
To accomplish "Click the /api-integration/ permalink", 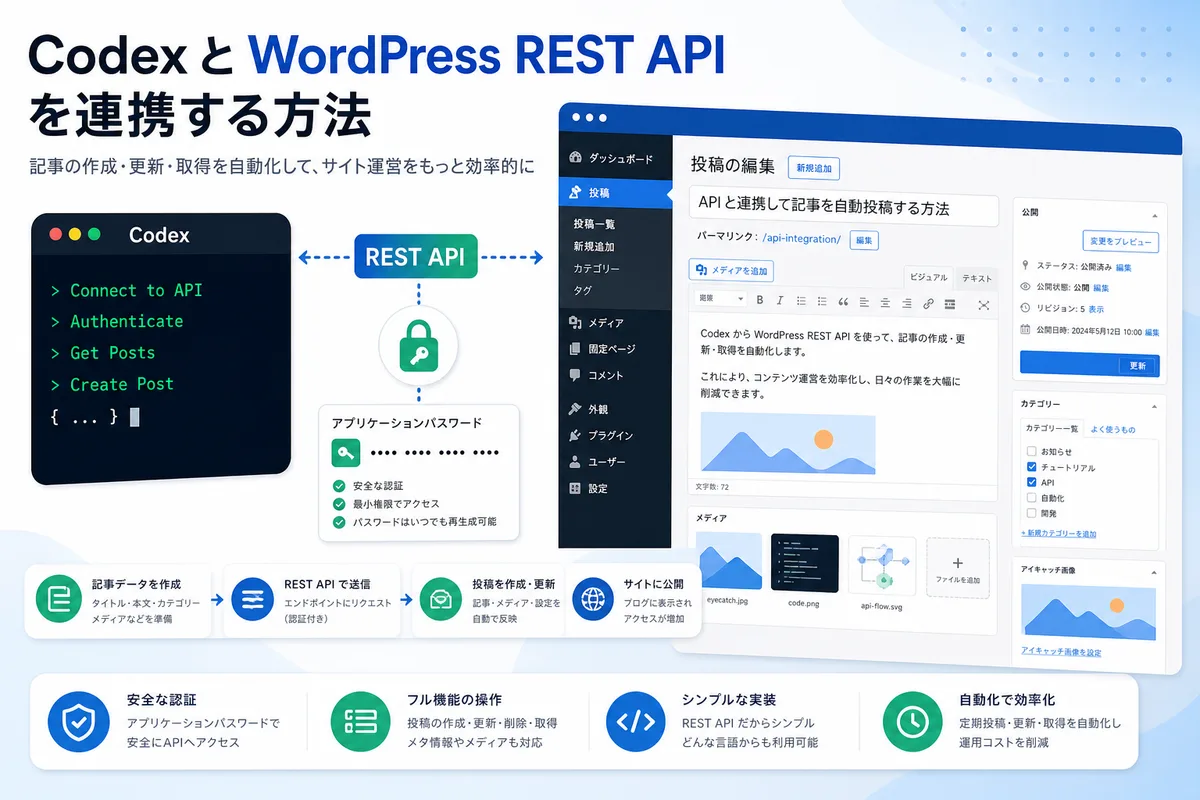I will coord(802,240).
